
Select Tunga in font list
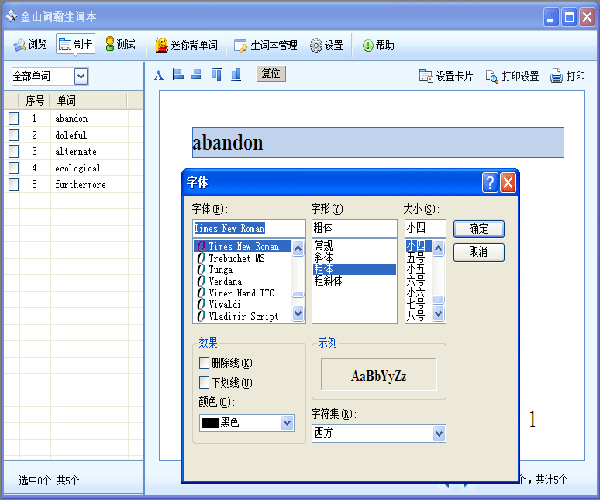pyautogui.click(x=243, y=270)
